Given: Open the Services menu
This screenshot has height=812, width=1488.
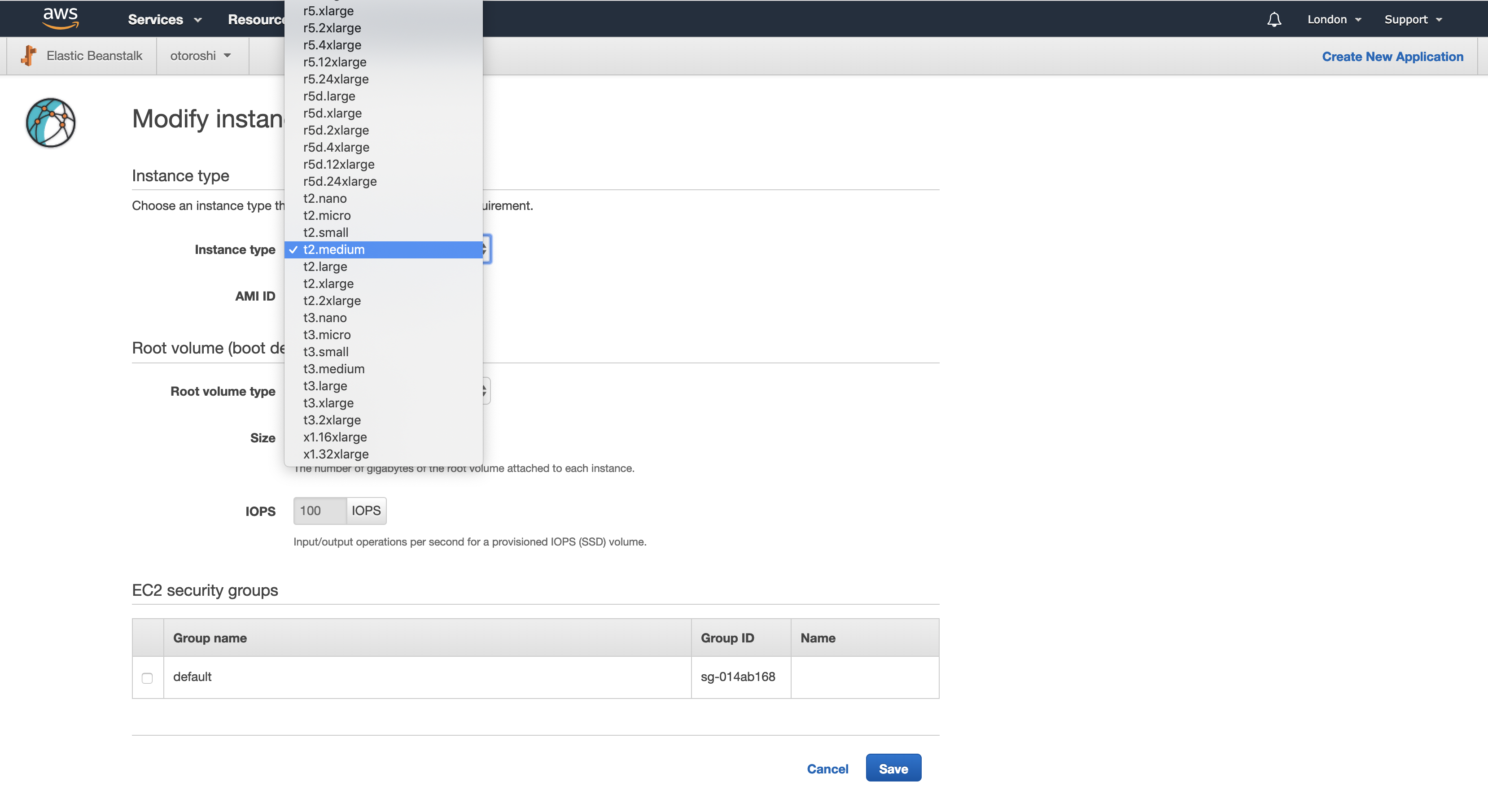Looking at the screenshot, I should tap(165, 20).
